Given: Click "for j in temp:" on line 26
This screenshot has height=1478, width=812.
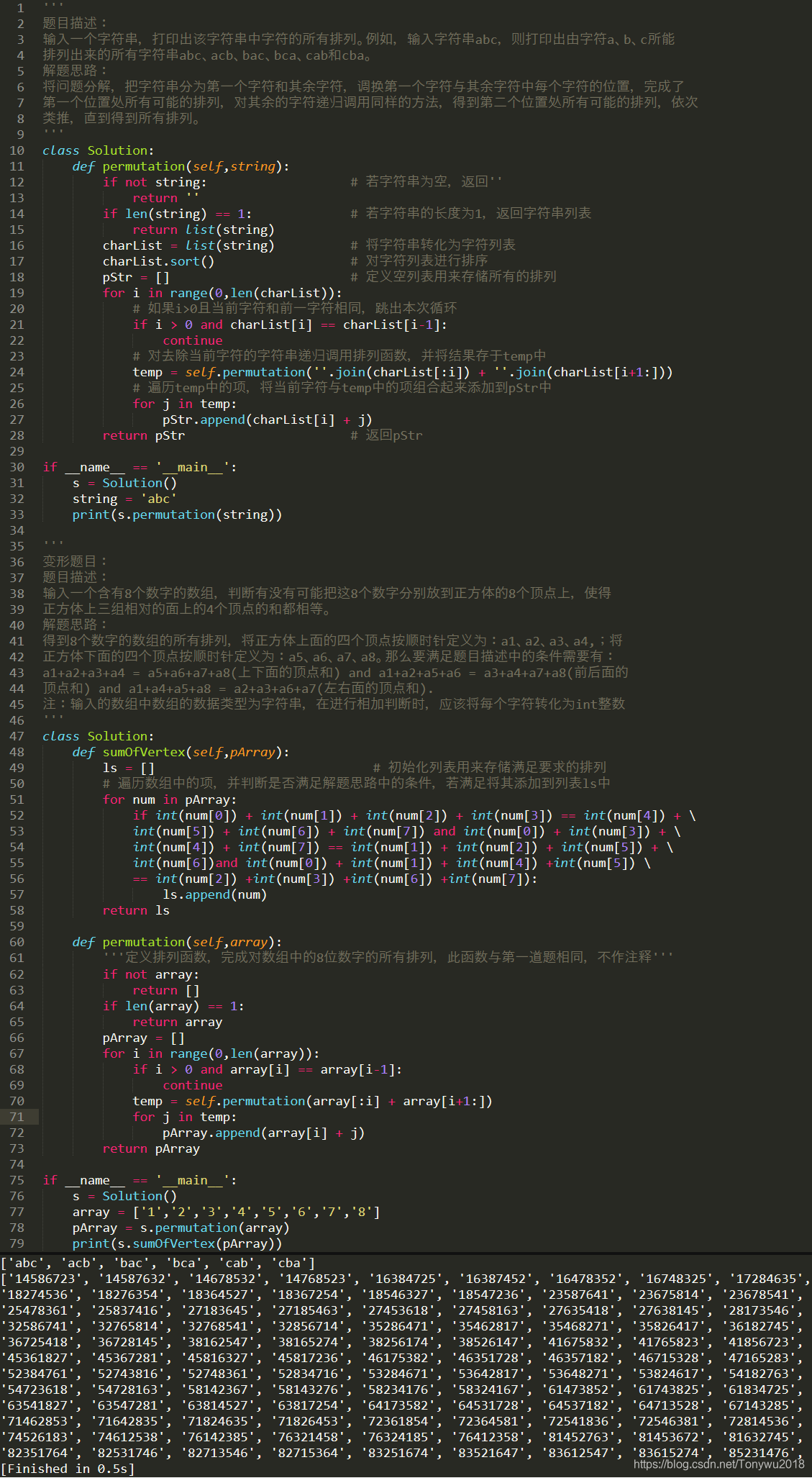Looking at the screenshot, I should pos(185,404).
